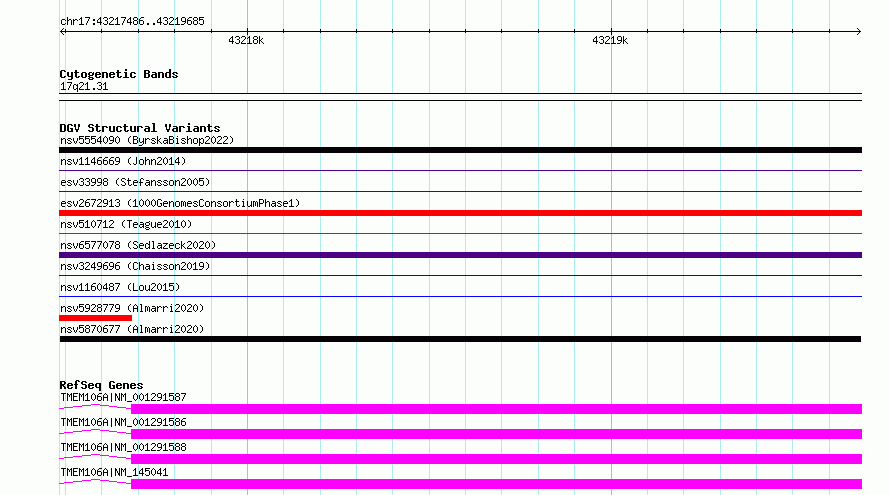Open the nsv1146669 (John2014) variant label
This screenshot has height=495, width=890.
tap(123, 161)
